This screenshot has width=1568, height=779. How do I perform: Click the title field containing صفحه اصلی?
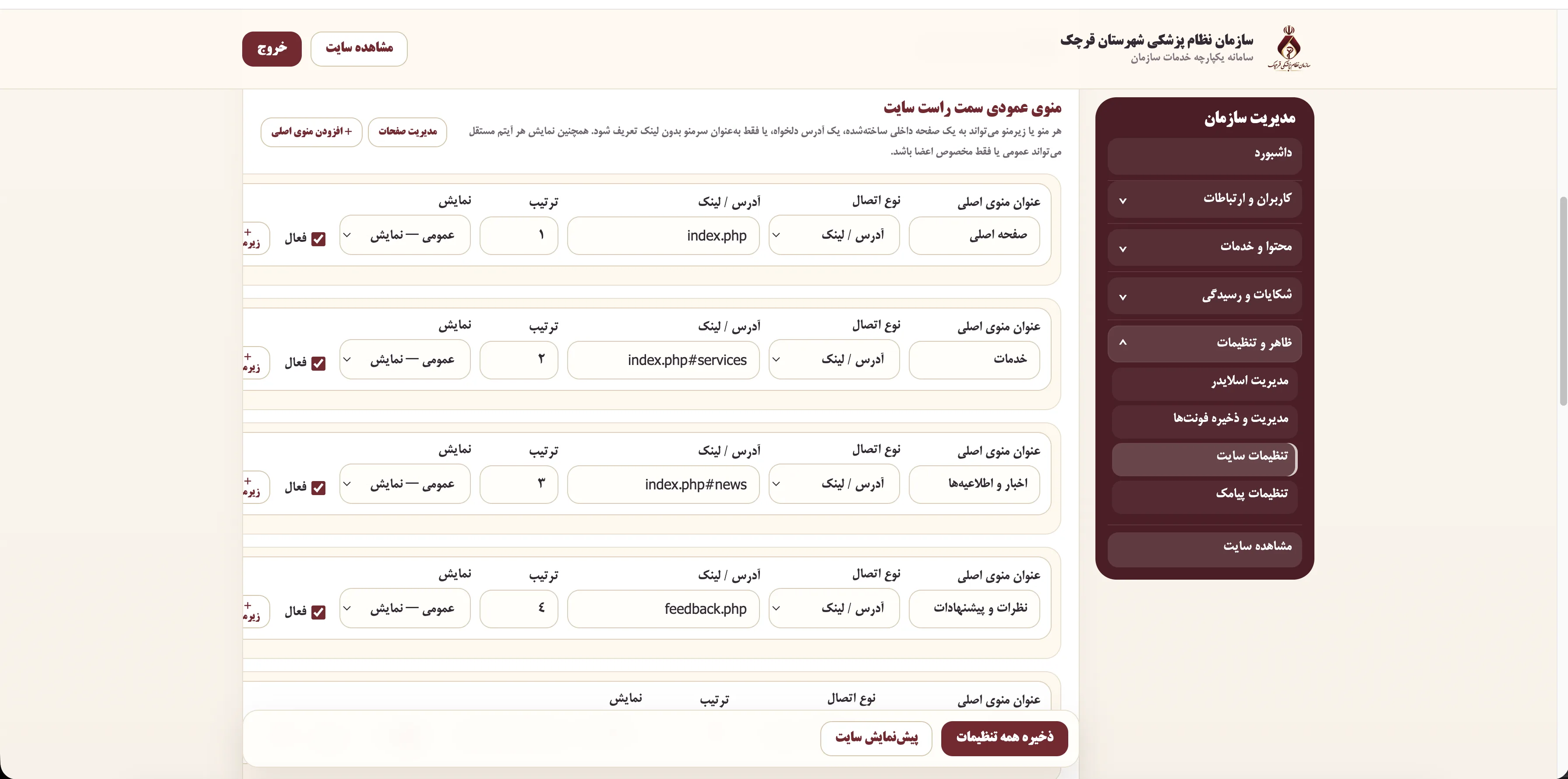[975, 235]
